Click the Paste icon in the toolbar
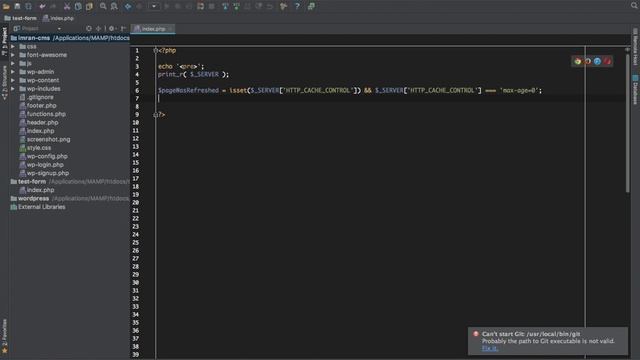The image size is (640, 360). click(x=89, y=6)
